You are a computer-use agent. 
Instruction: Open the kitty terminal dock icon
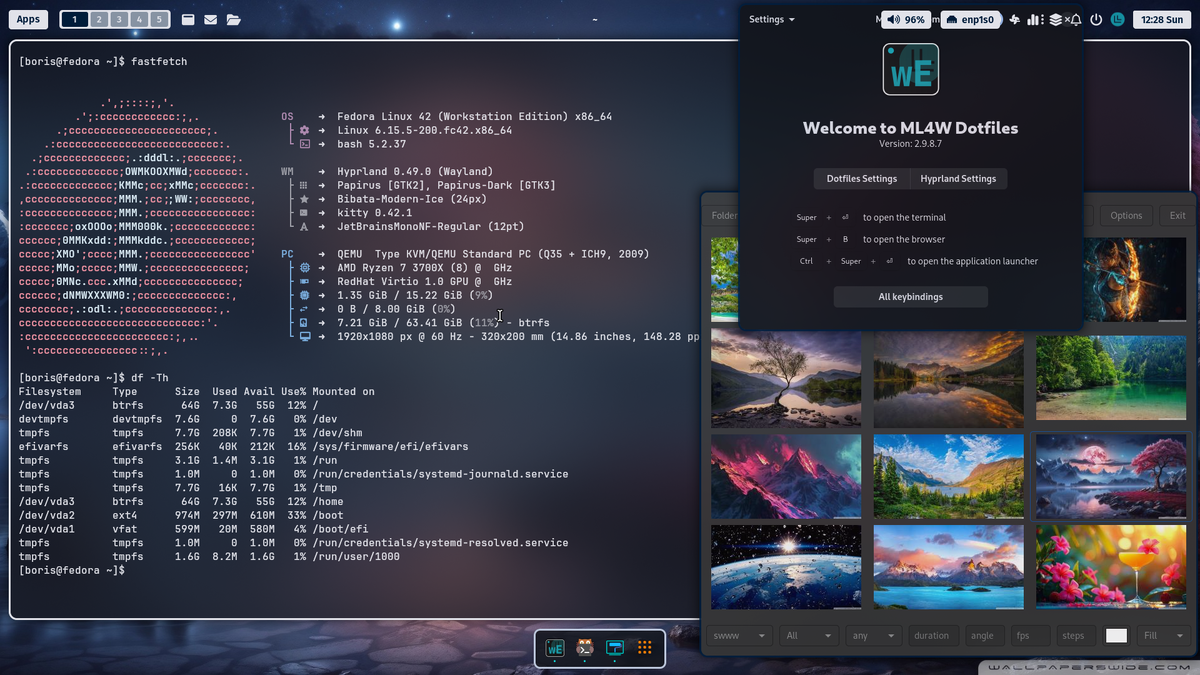pyautogui.click(x=585, y=647)
